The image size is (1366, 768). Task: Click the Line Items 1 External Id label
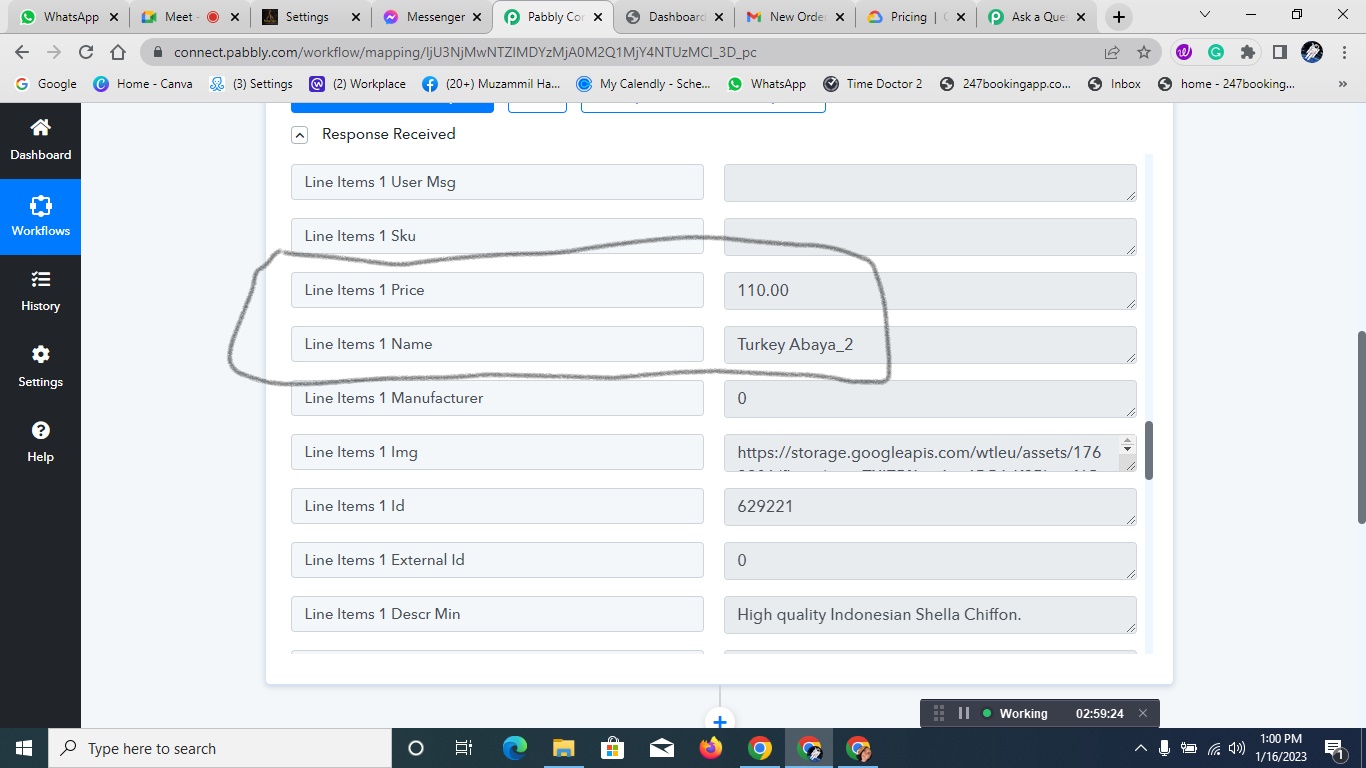pyautogui.click(x=497, y=561)
